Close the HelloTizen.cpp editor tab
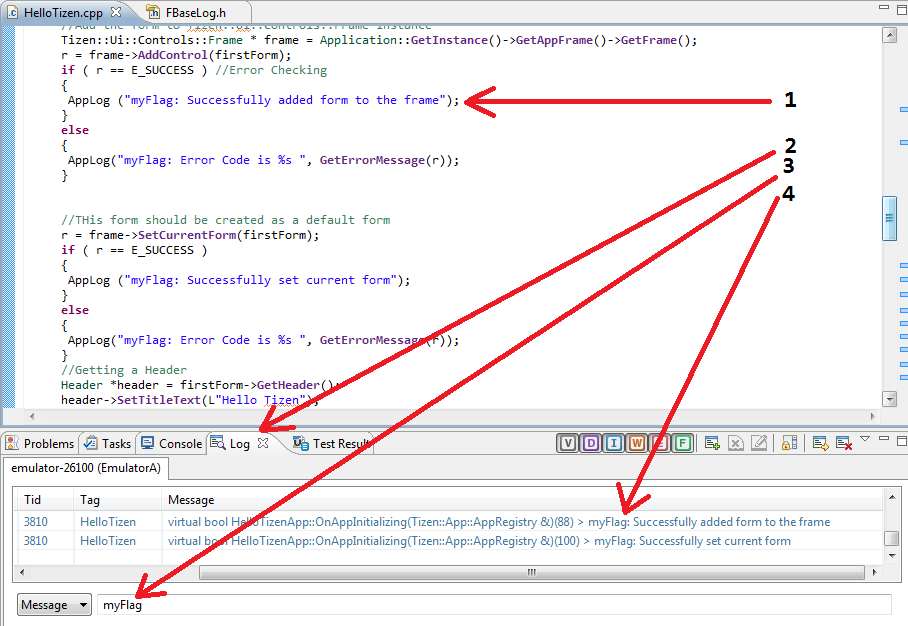The width and height of the screenshot is (908, 626). pos(116,12)
